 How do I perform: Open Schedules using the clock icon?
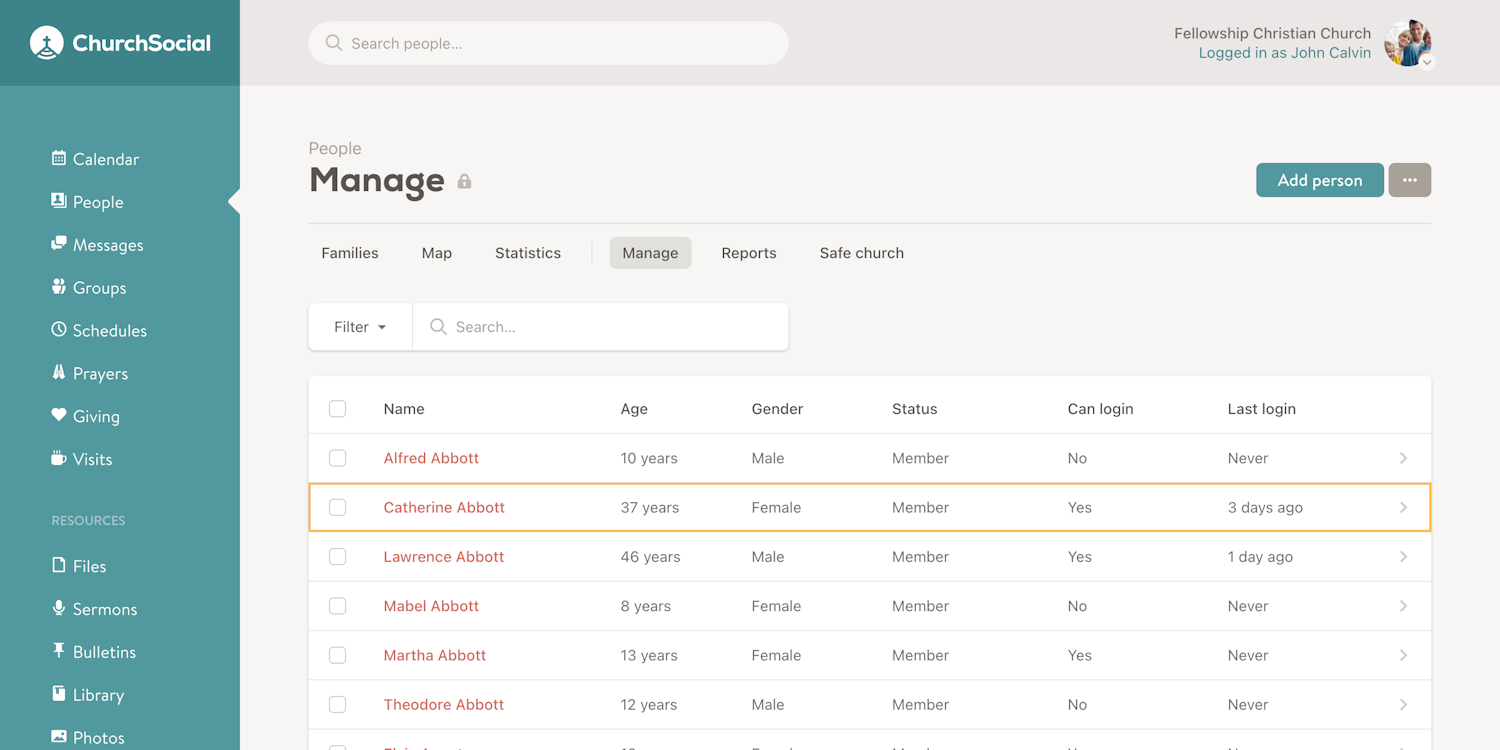(x=60, y=330)
